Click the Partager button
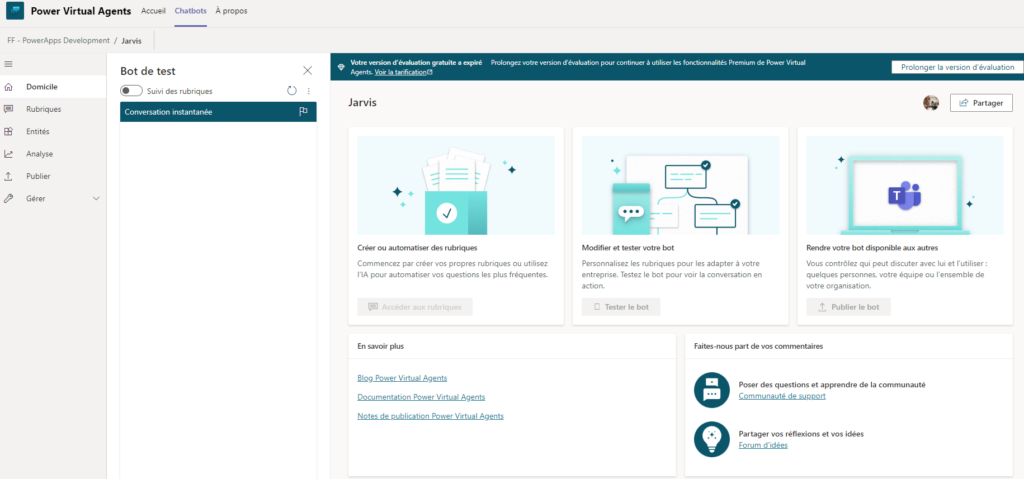Viewport: 1024px width, 479px height. point(981,103)
